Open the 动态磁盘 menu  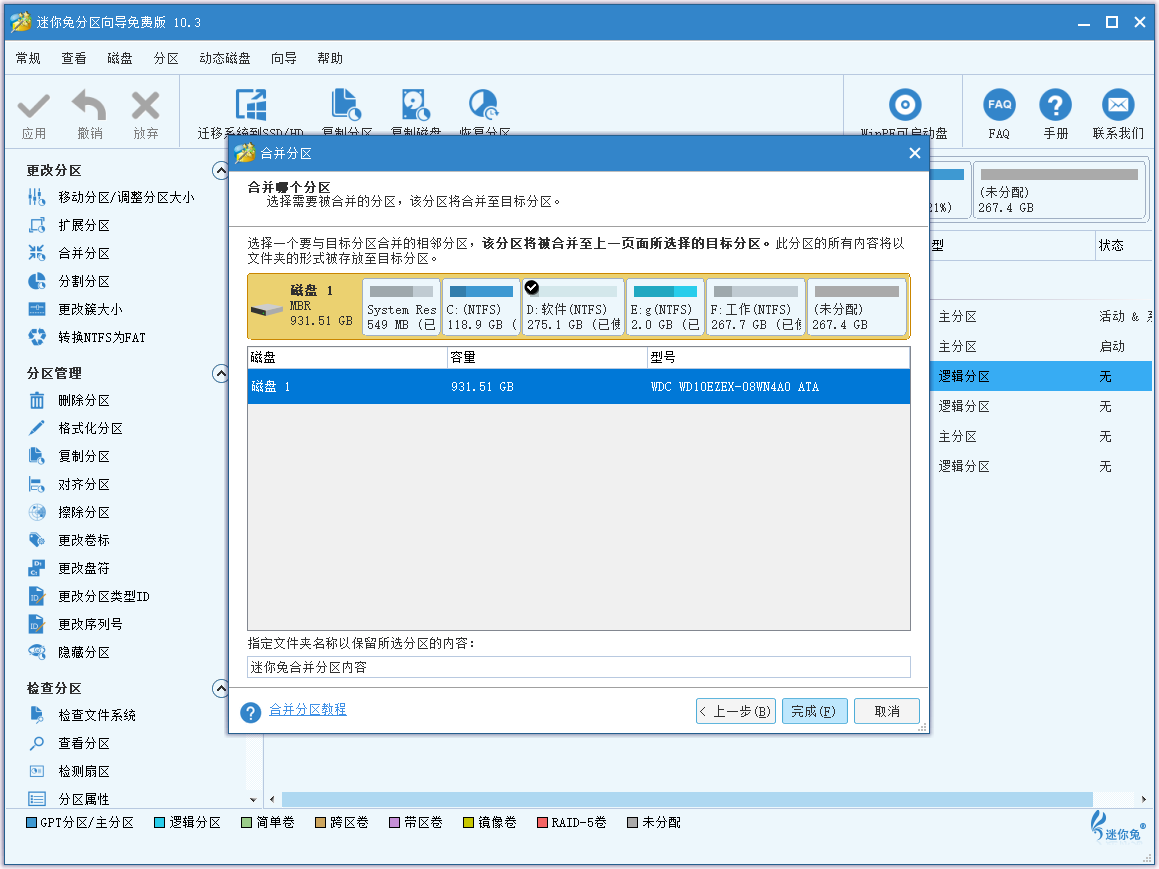coord(225,58)
